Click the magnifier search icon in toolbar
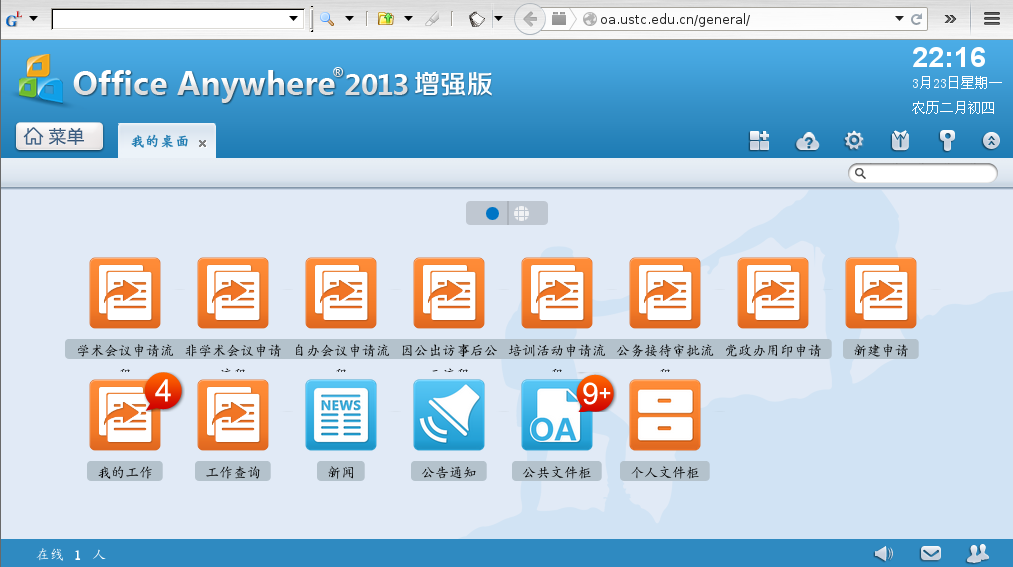This screenshot has width=1013, height=567. [328, 19]
